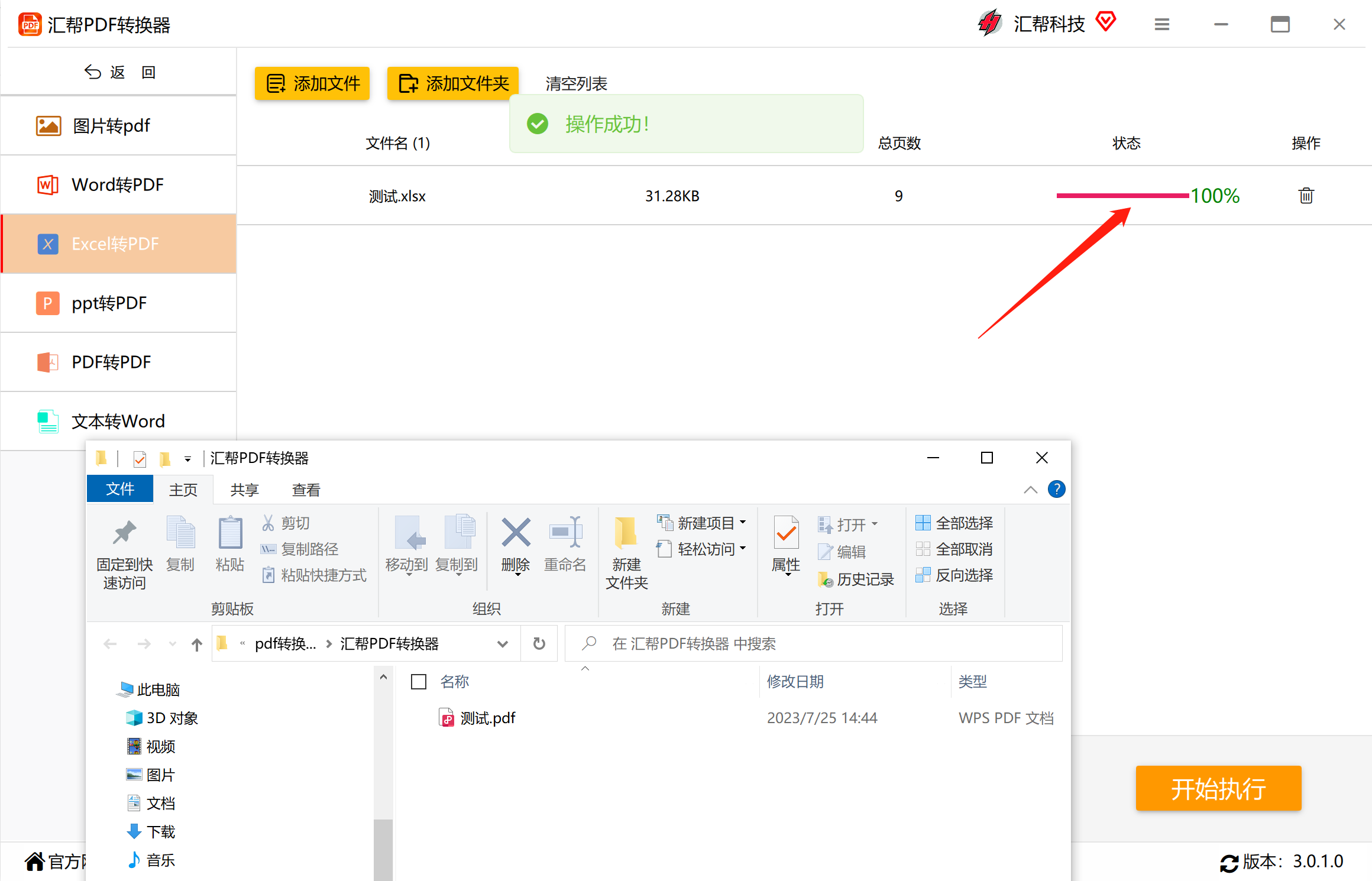Open the 文件 tab in Explorer
Viewport: 1372px width, 881px height.
(x=120, y=489)
